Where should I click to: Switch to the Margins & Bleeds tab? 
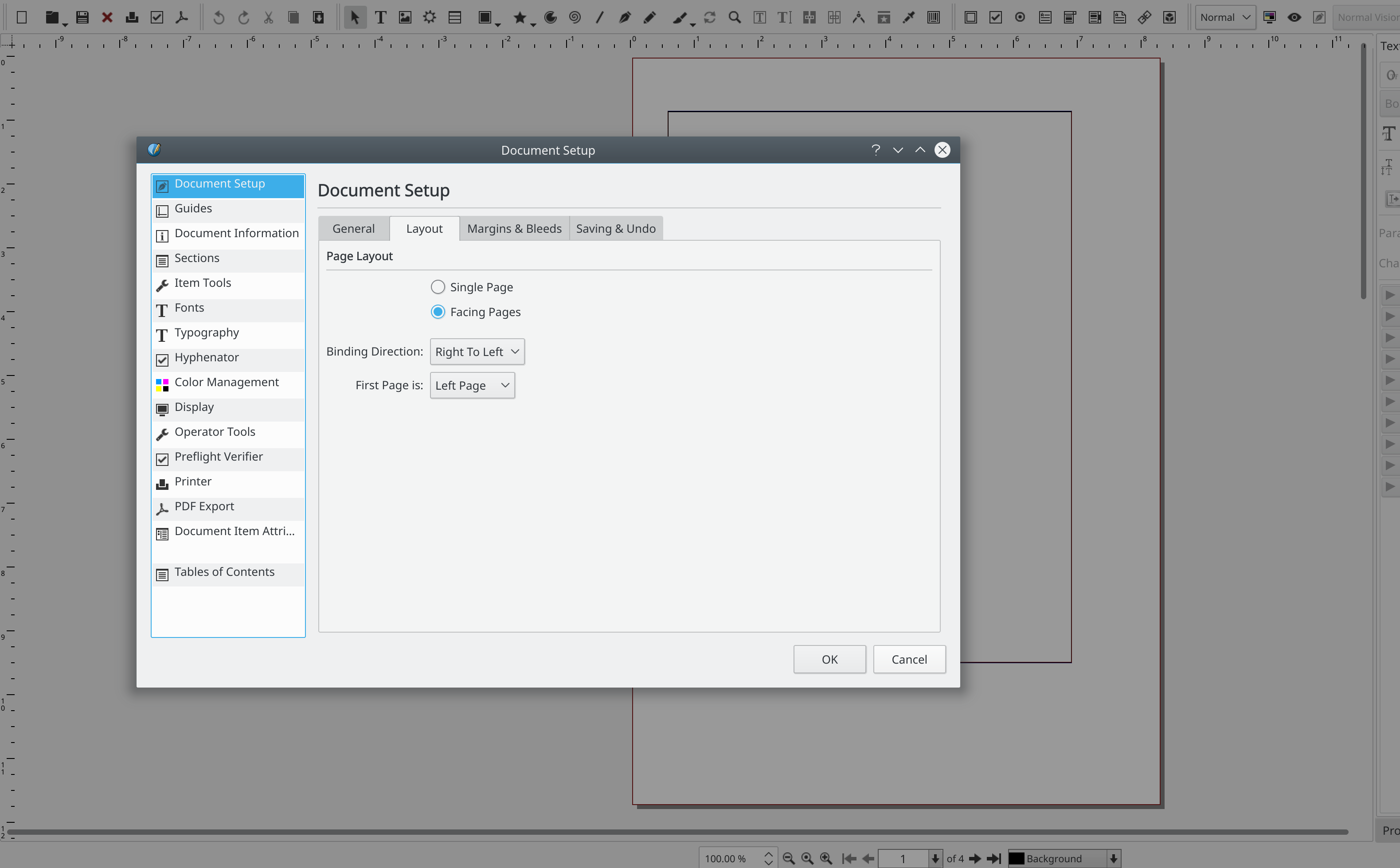[x=514, y=228]
